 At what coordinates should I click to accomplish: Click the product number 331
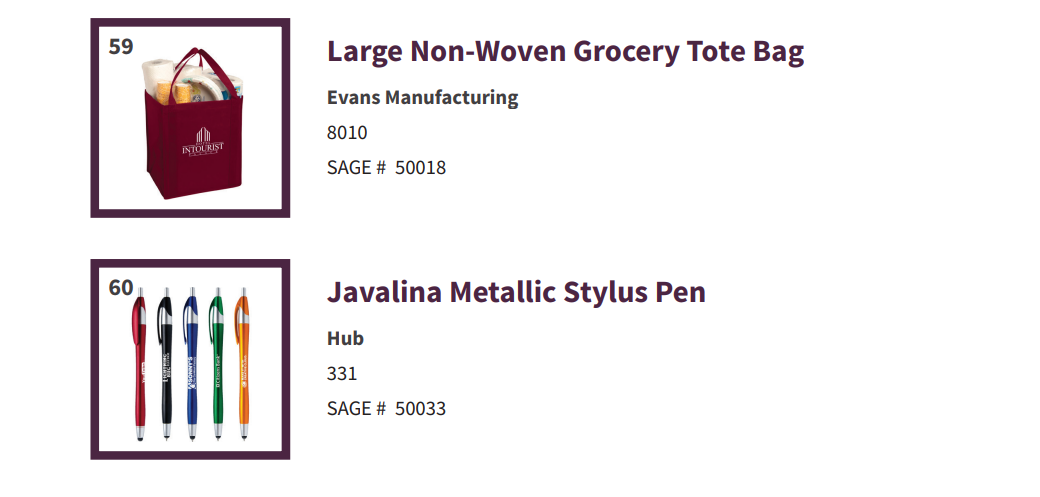(x=342, y=374)
